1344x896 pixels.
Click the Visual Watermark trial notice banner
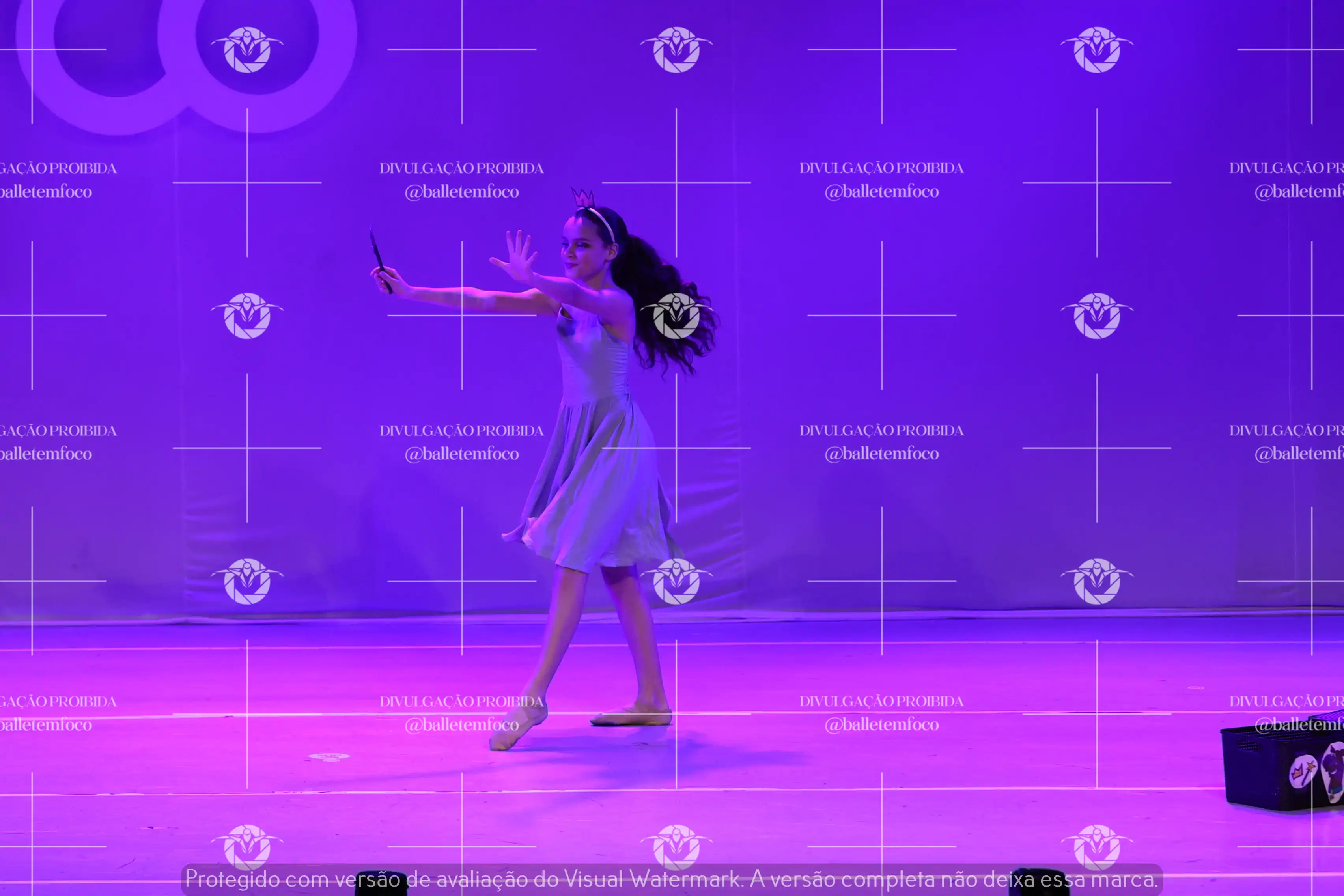pyautogui.click(x=672, y=879)
